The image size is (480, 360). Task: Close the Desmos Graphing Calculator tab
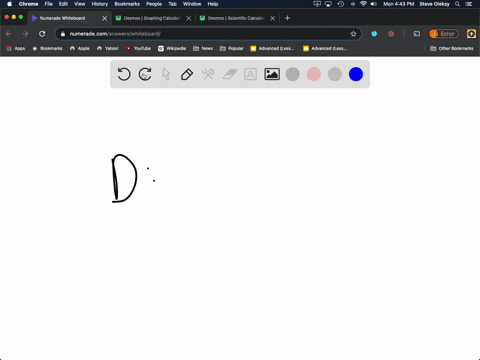189,18
